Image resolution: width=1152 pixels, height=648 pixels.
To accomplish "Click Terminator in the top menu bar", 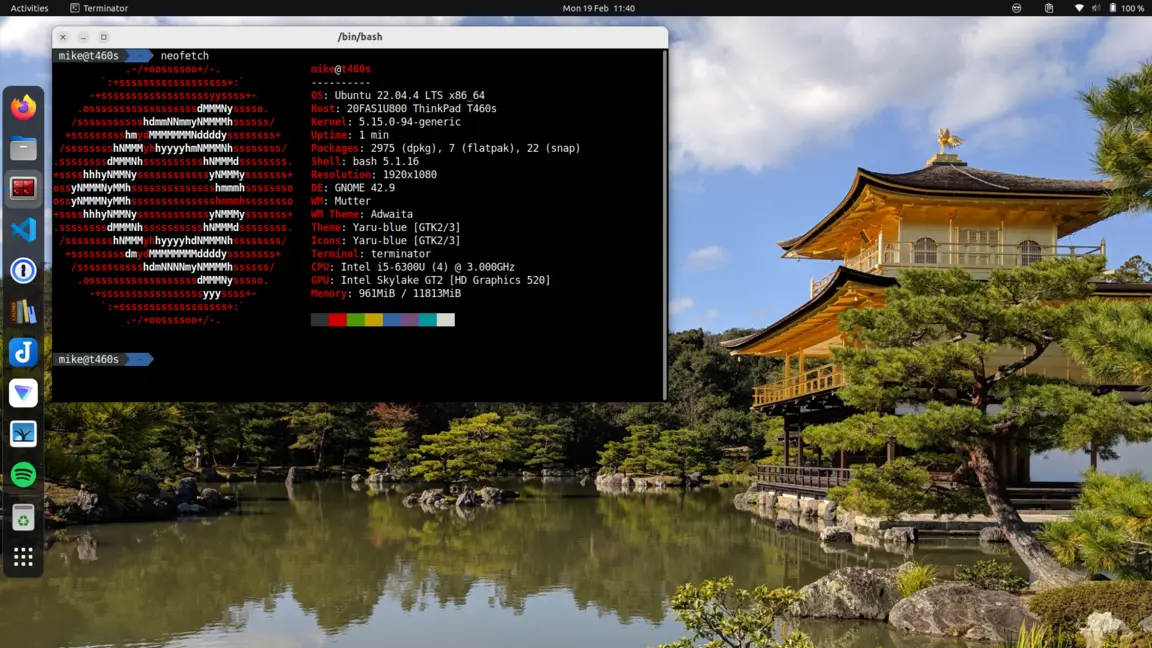I will point(98,7).
